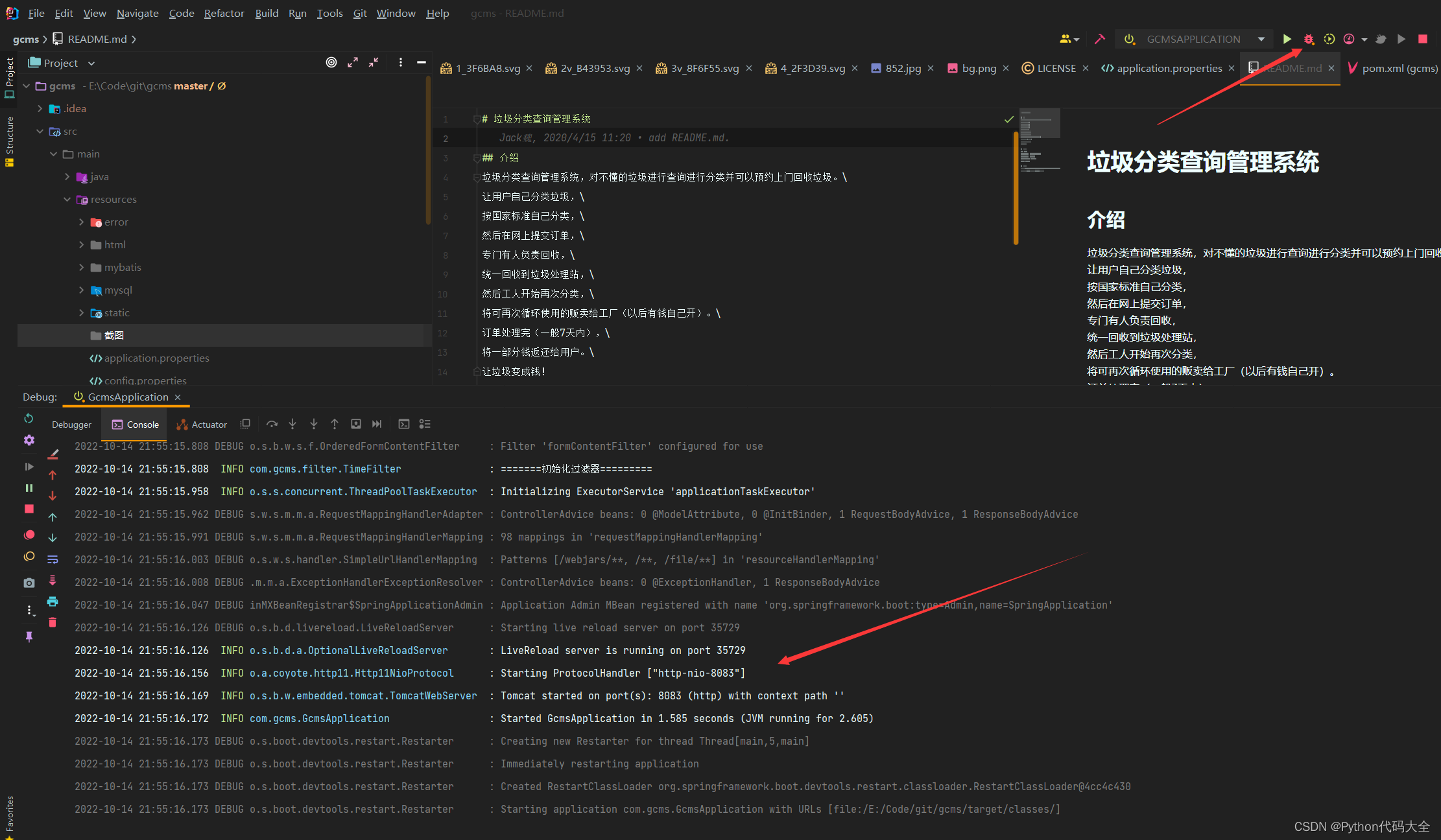This screenshot has width=1441, height=840.
Task: Switch to the Actuator tab
Action: point(202,425)
